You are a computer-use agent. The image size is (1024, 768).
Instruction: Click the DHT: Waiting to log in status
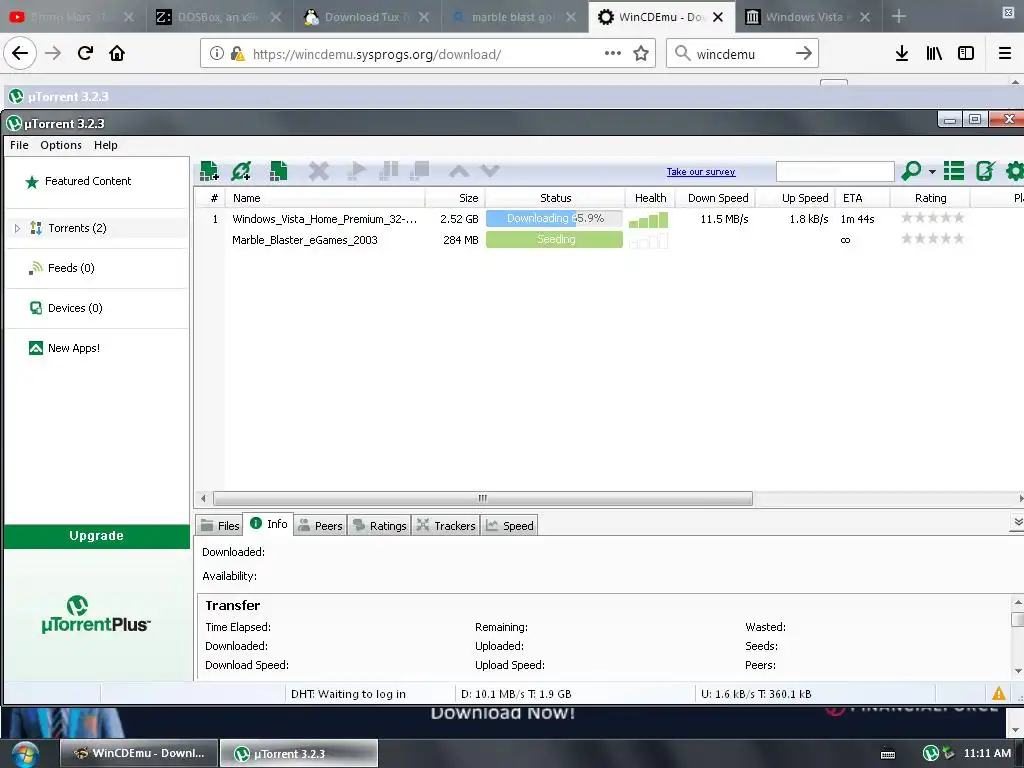coord(348,694)
